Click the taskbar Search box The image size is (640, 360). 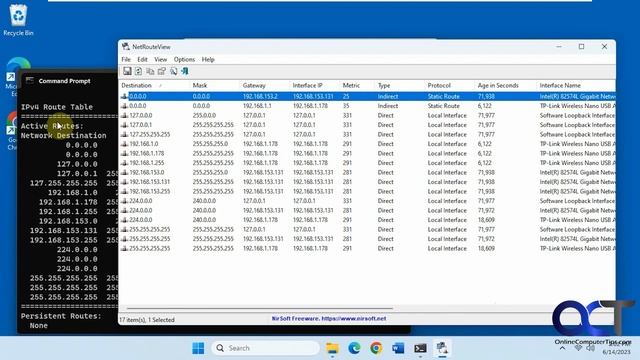click(265, 348)
